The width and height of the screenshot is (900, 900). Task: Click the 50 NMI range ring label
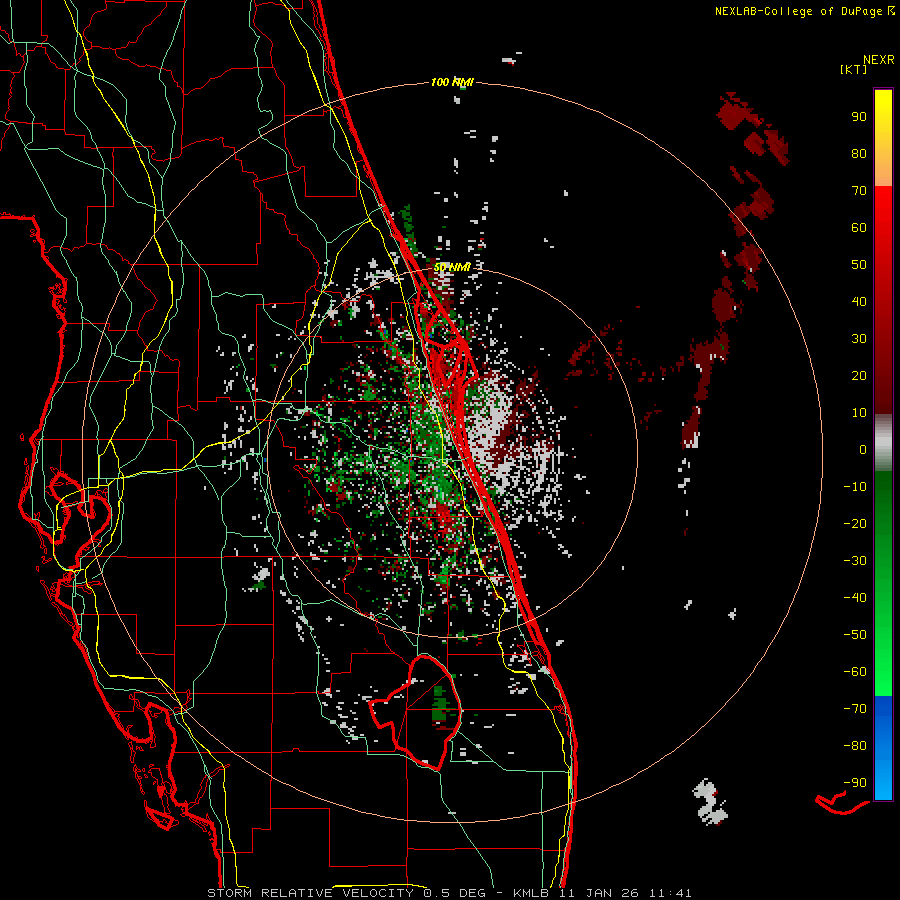pyautogui.click(x=452, y=267)
